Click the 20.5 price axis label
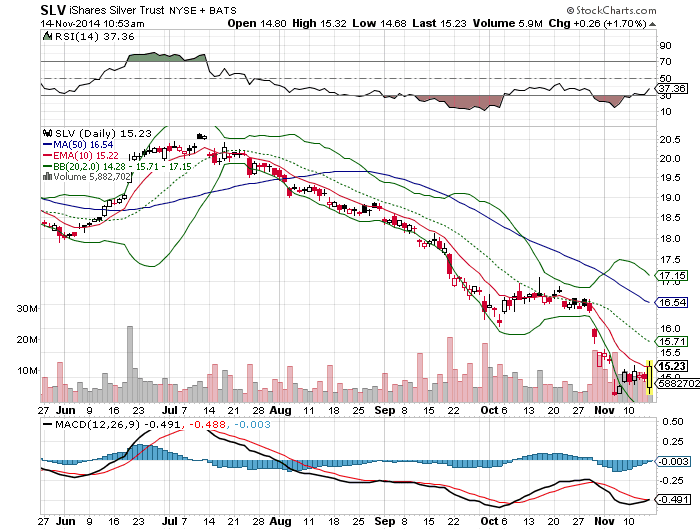This screenshot has width=700, height=530. pos(670,139)
